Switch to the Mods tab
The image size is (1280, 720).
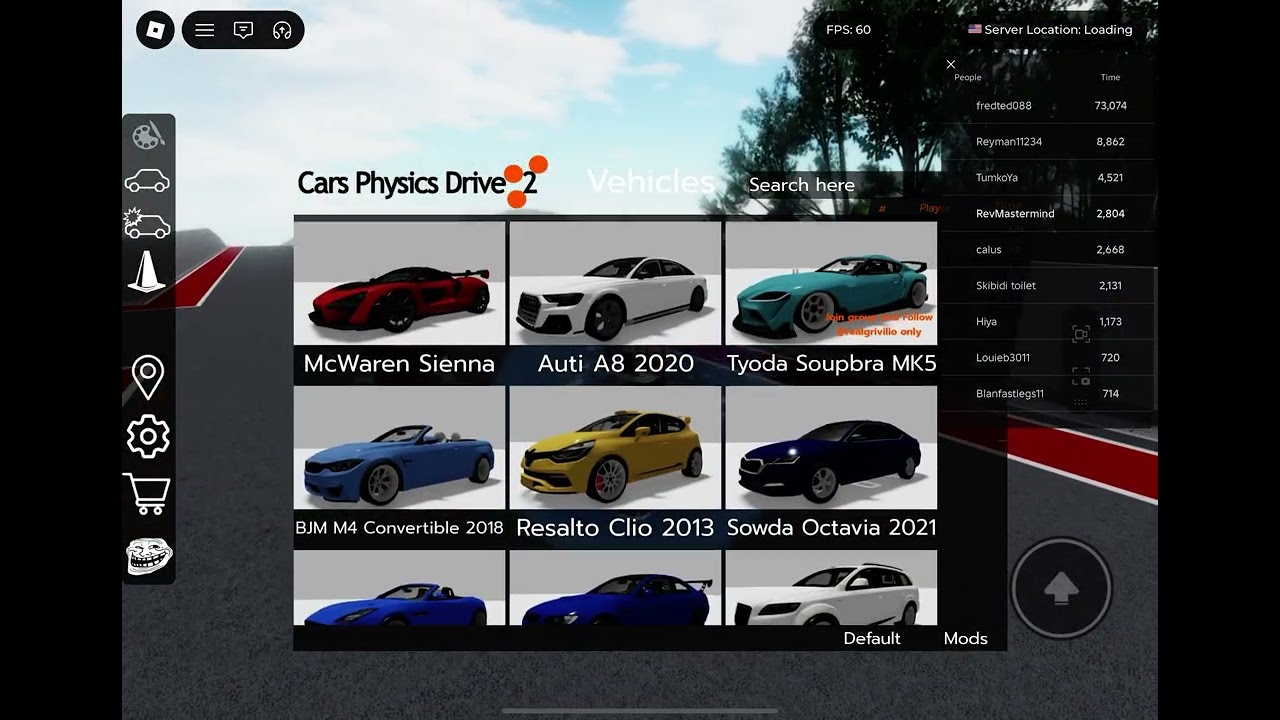[x=966, y=638]
